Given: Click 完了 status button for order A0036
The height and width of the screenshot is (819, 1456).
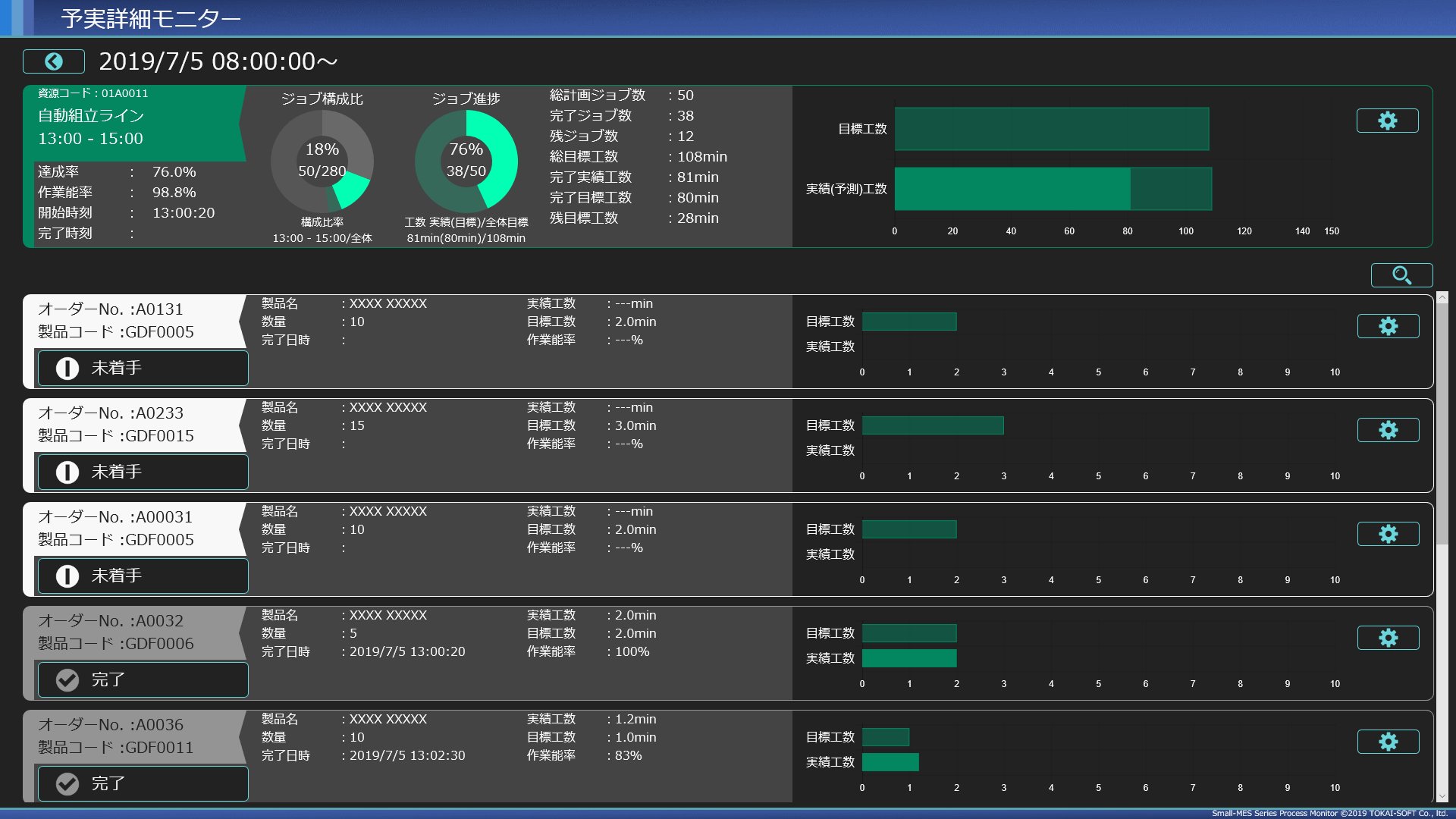Looking at the screenshot, I should point(143,783).
